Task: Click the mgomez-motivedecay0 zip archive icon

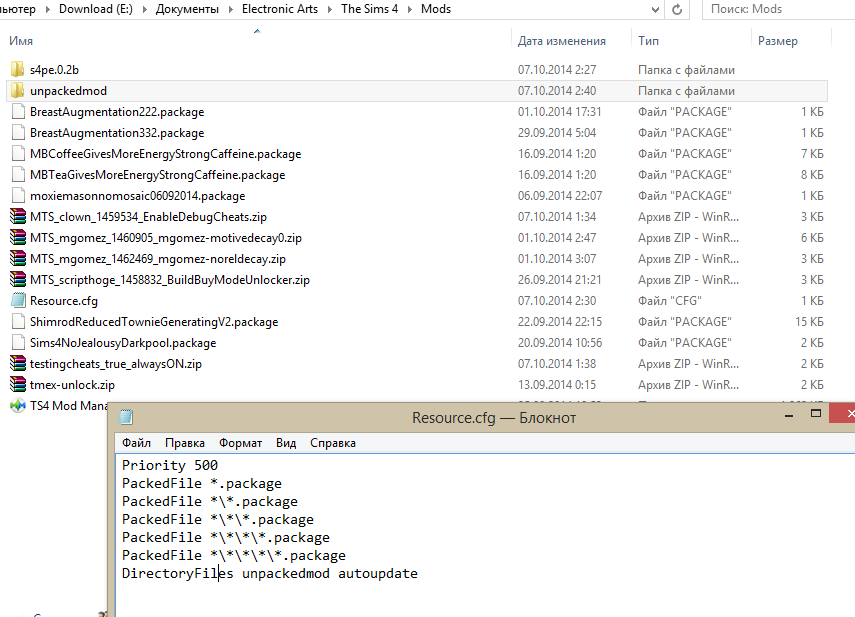Action: pyautogui.click(x=18, y=238)
